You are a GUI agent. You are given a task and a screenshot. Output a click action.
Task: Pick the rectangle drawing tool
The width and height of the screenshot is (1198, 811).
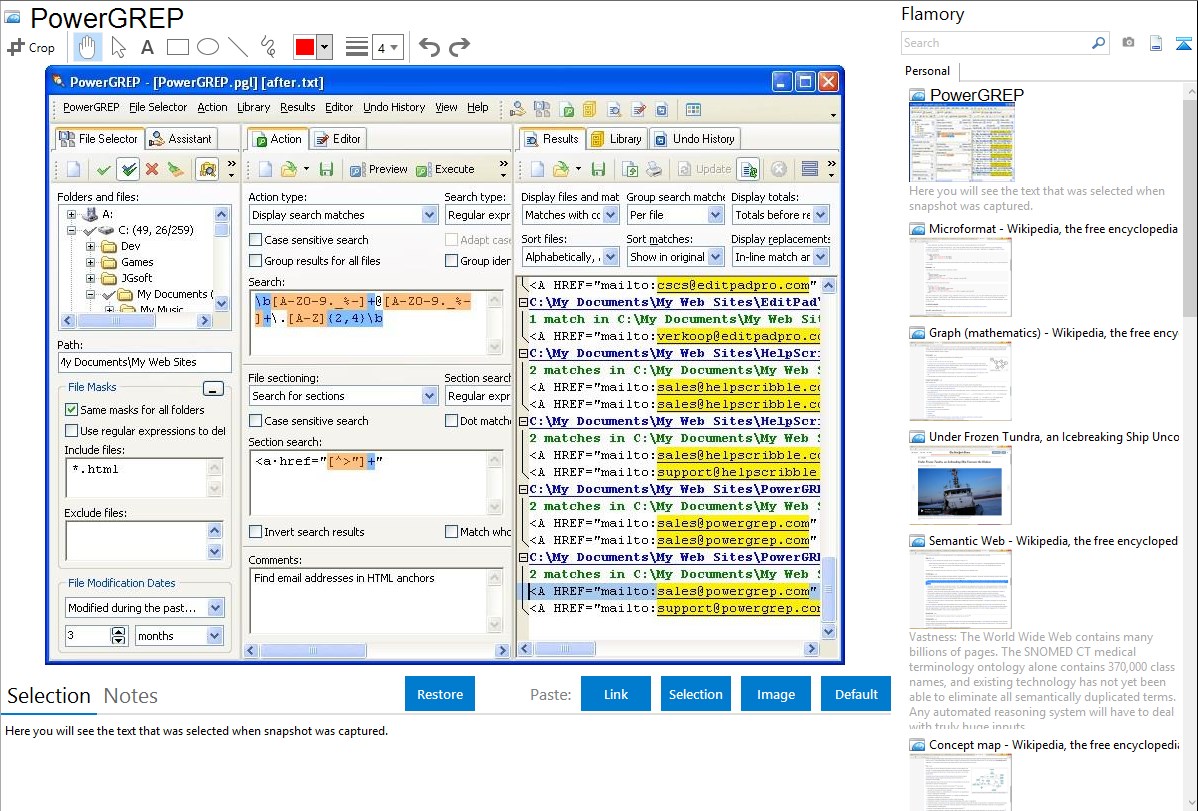point(177,47)
